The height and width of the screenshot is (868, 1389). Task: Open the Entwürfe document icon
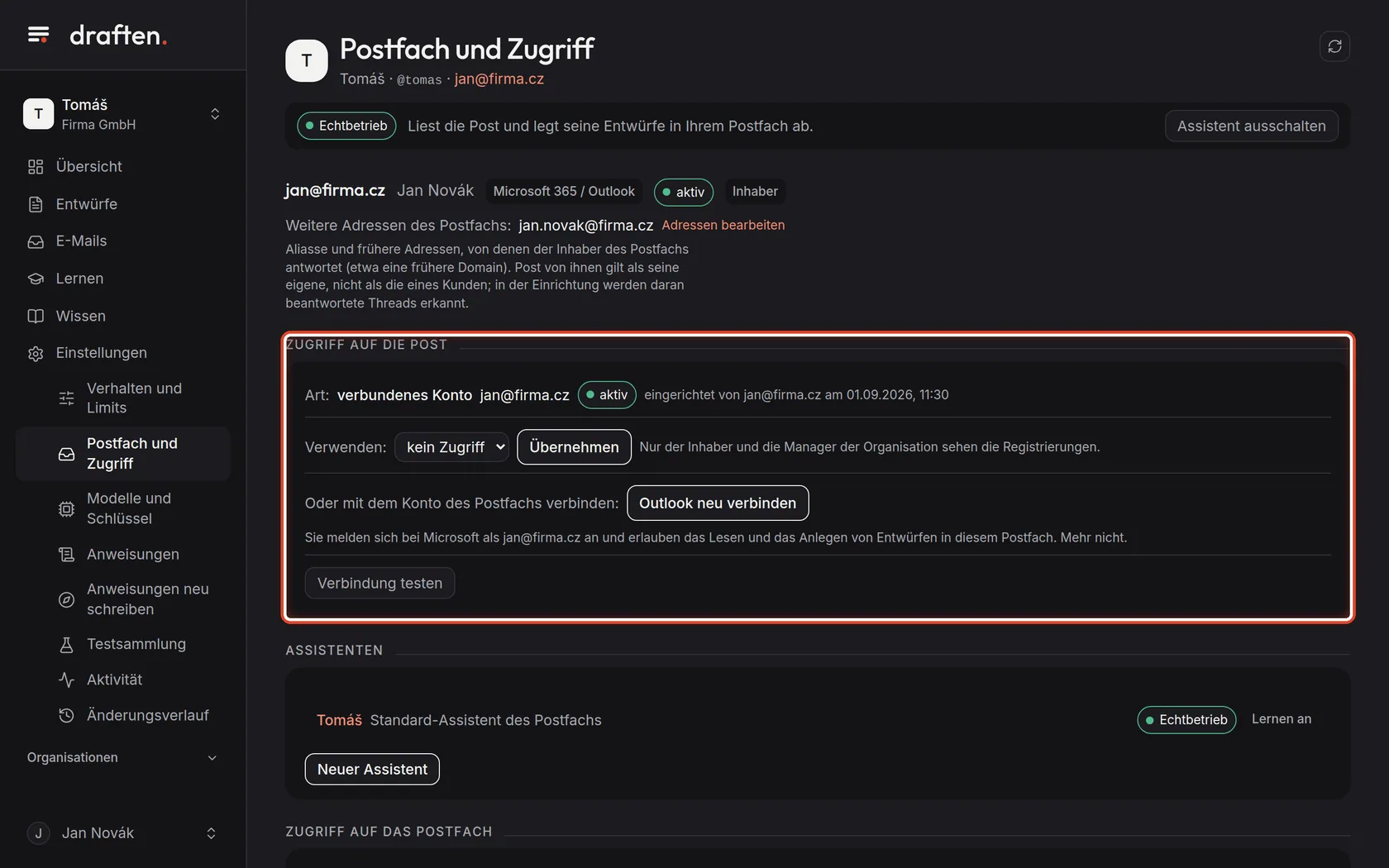click(x=36, y=204)
